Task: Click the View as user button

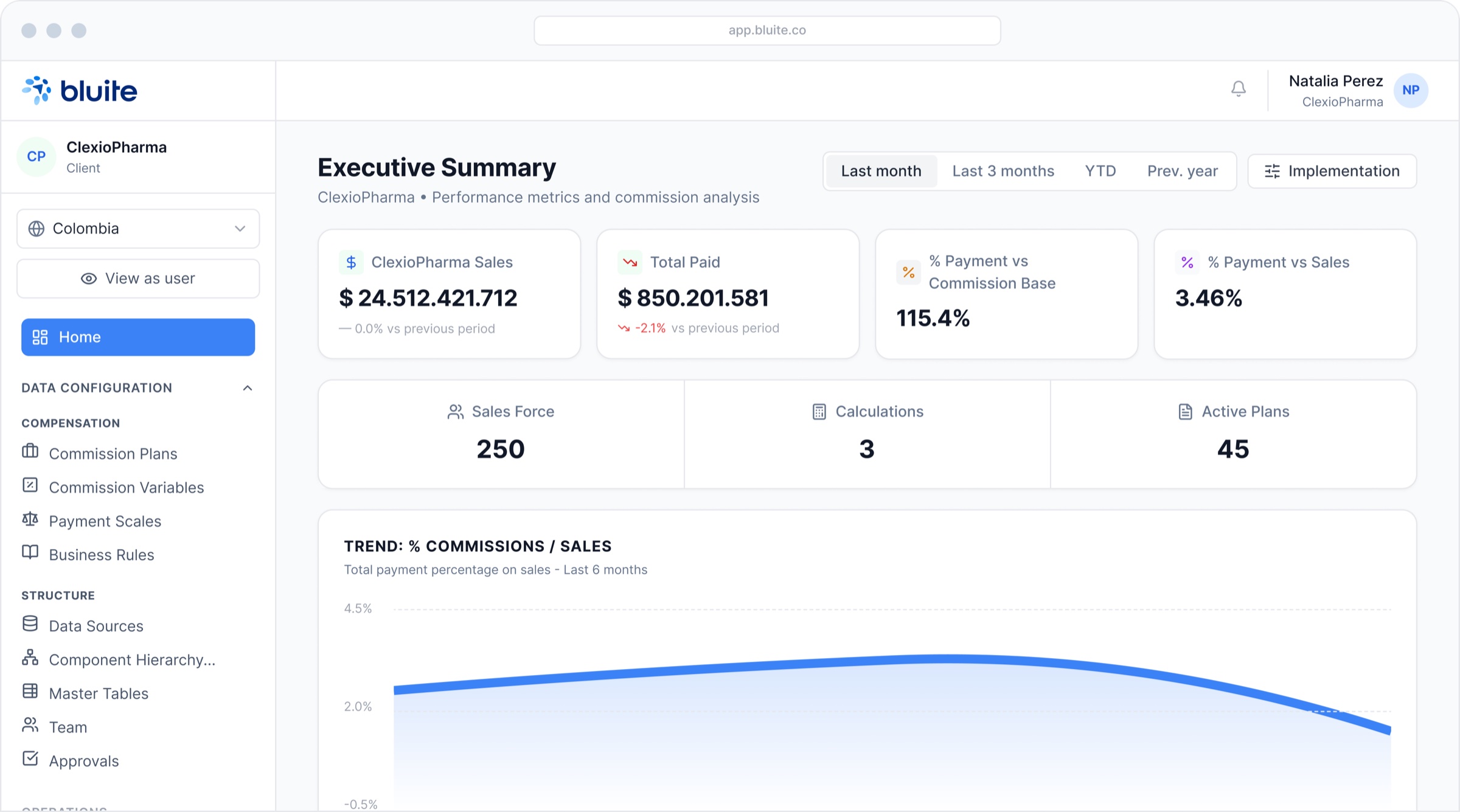Action: point(138,279)
